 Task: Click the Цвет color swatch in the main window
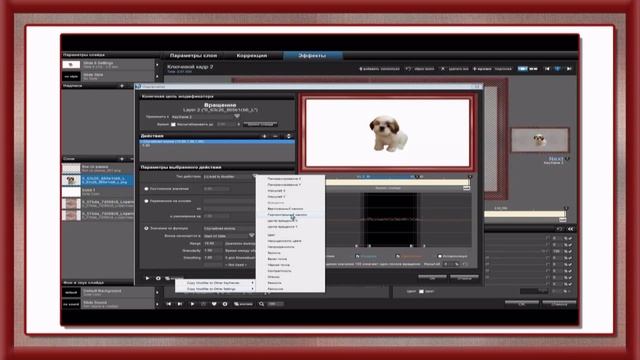(x=421, y=291)
